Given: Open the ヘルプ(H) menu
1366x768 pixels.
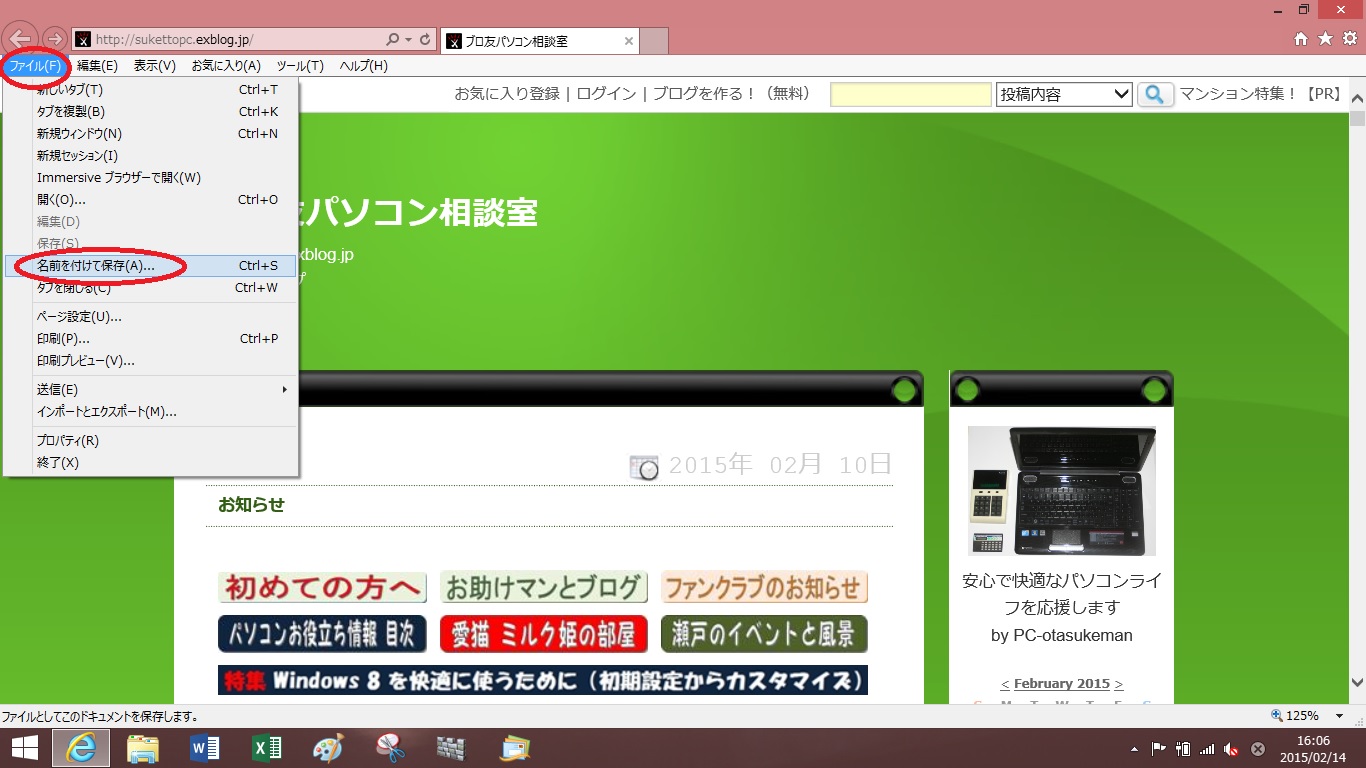Looking at the screenshot, I should pyautogui.click(x=363, y=66).
